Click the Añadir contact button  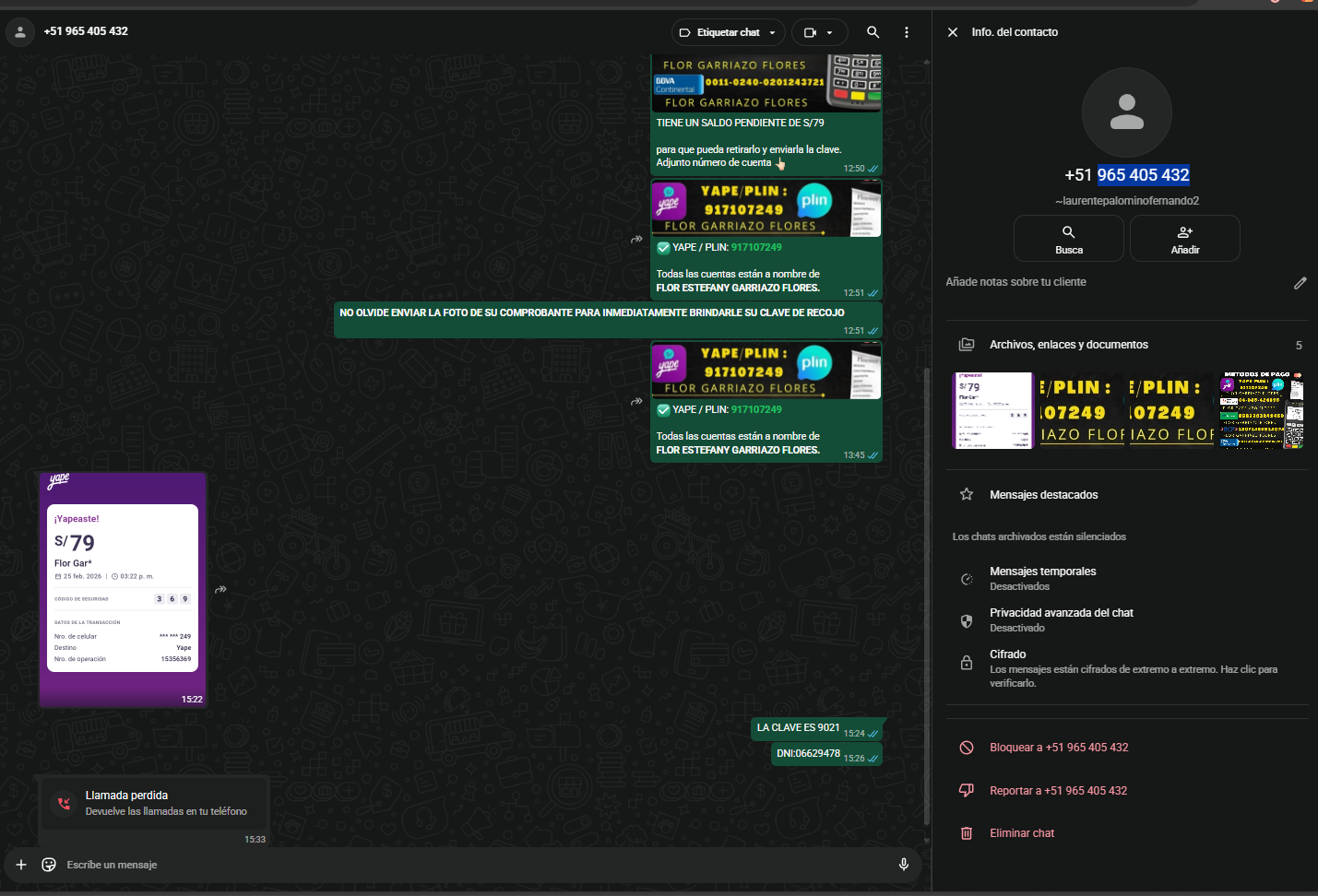1184,239
